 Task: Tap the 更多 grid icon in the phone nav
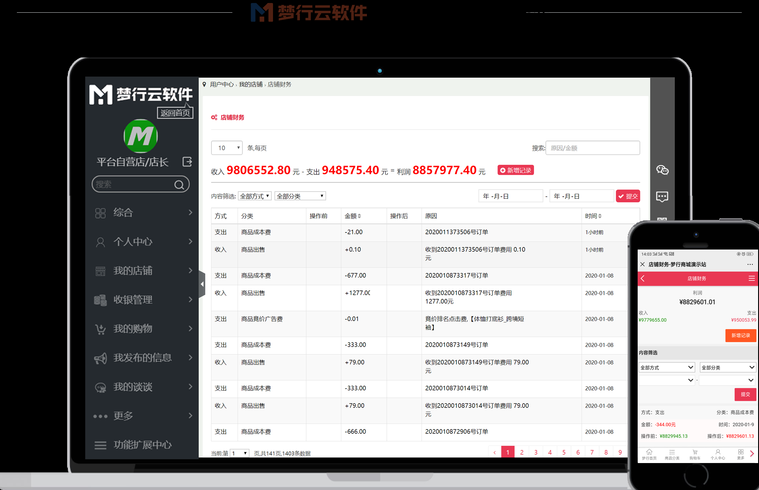(x=741, y=452)
